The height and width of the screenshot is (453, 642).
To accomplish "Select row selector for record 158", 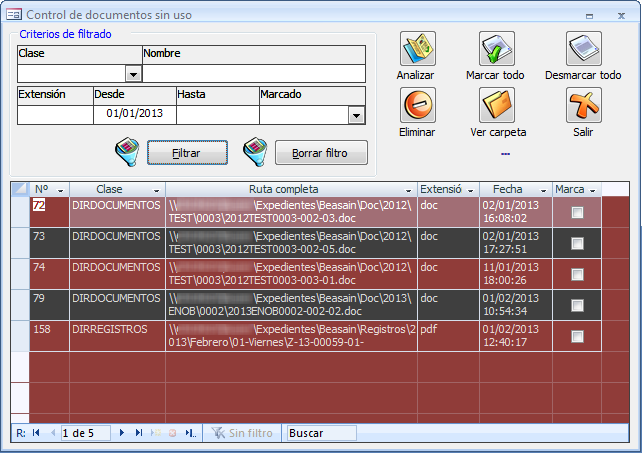I will pyautogui.click(x=20, y=336).
